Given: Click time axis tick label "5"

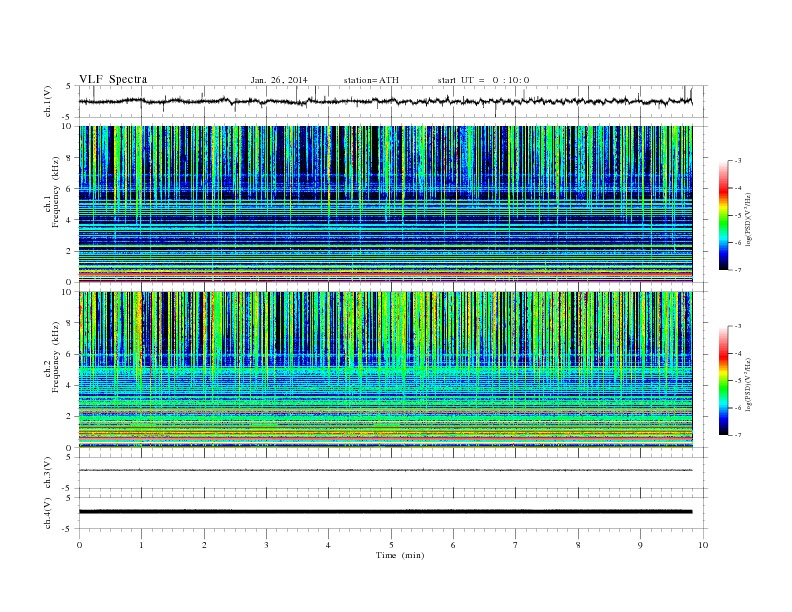Looking at the screenshot, I should tap(391, 545).
